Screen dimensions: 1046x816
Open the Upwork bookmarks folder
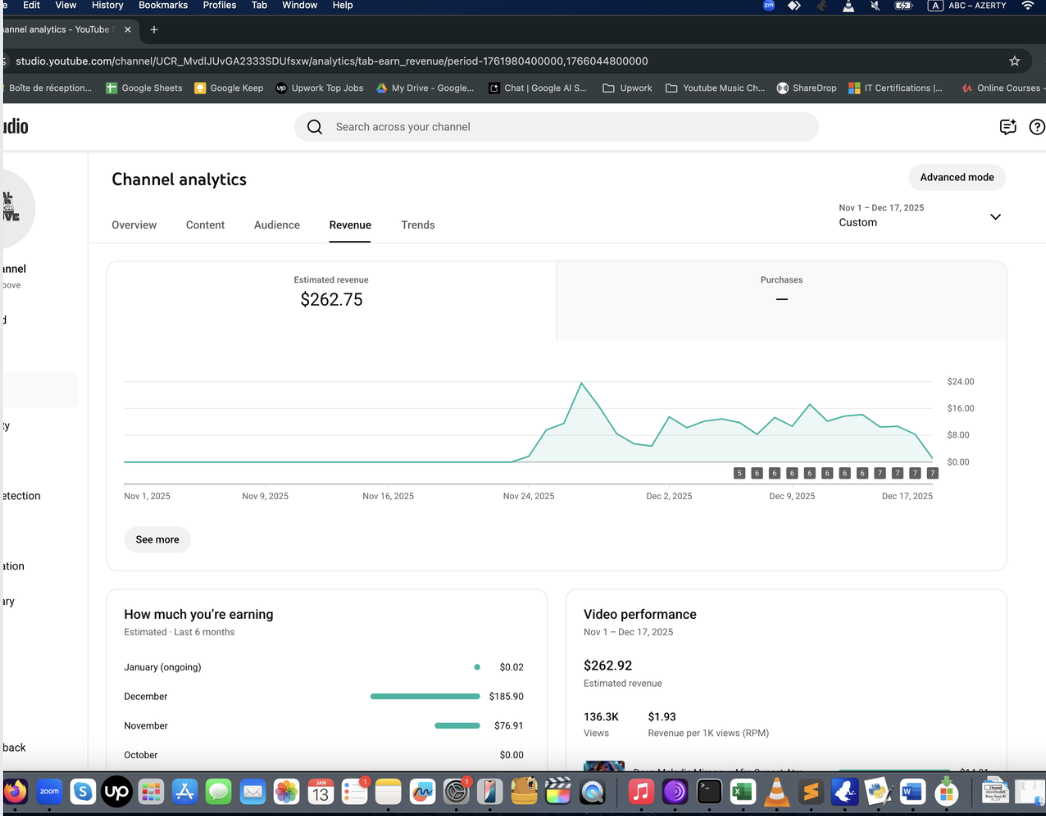coord(627,88)
